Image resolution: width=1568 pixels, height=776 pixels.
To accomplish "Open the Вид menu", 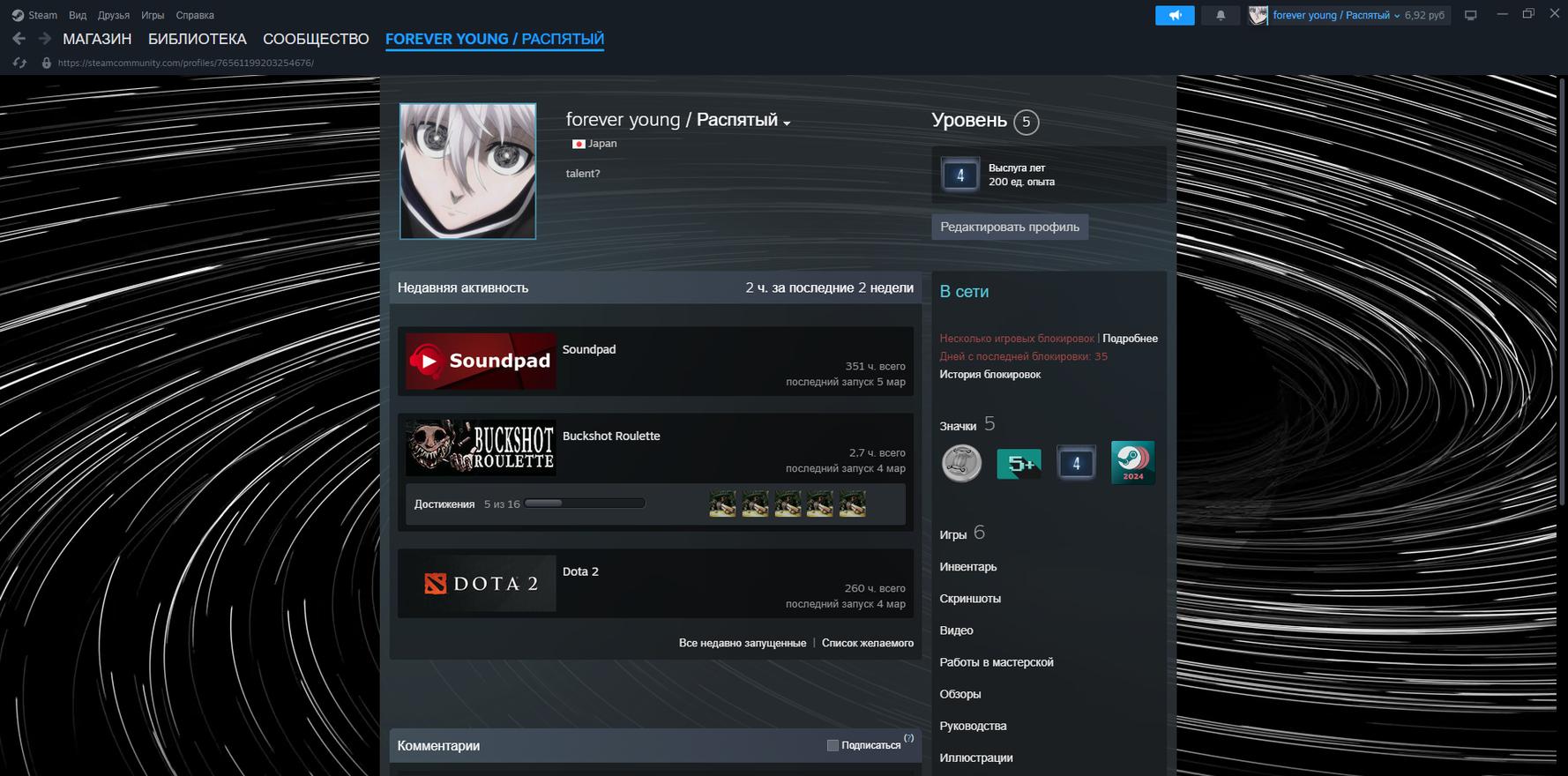I will click(78, 15).
